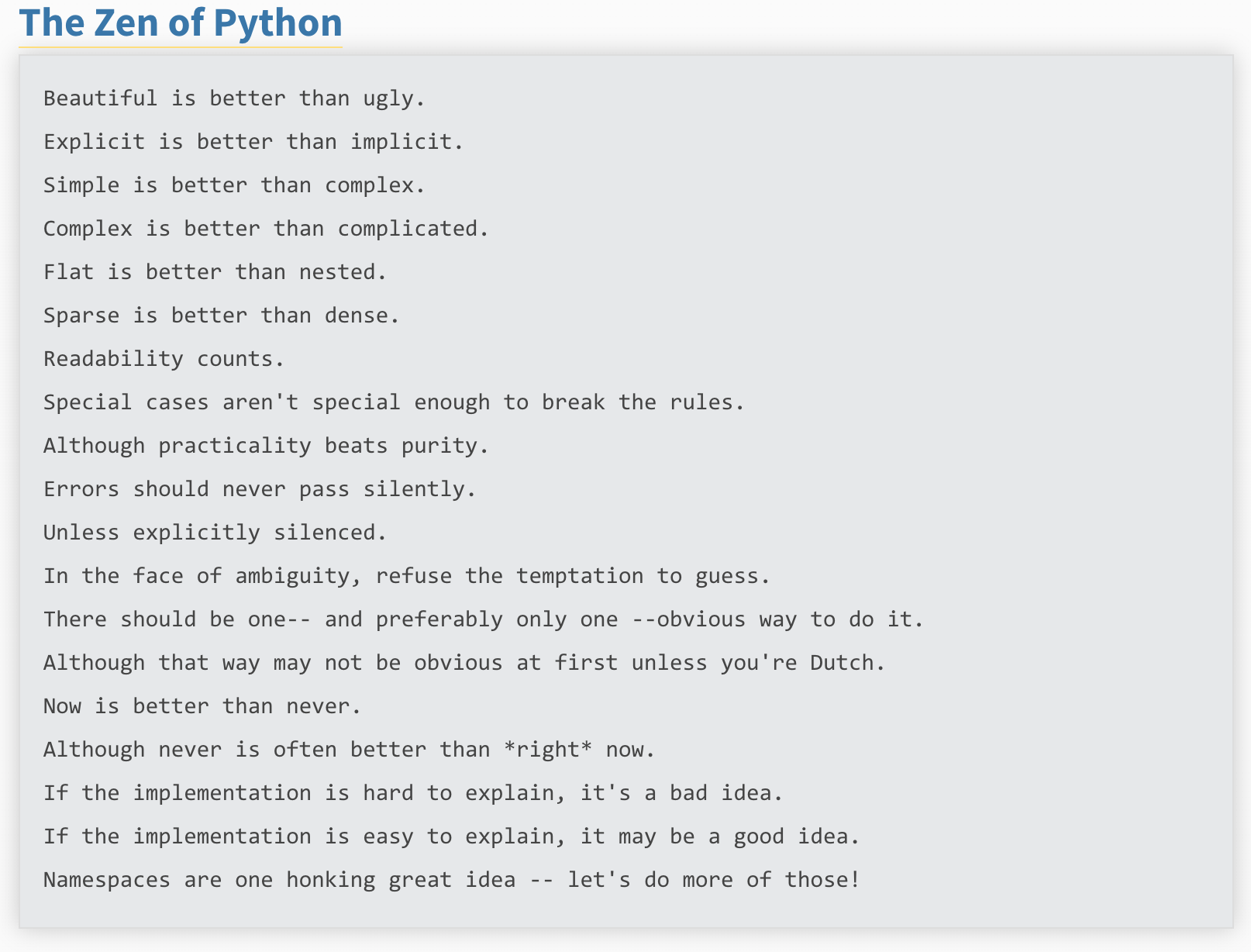This screenshot has width=1251, height=952.
Task: Click the "Readability counts." line
Action: pyautogui.click(x=164, y=359)
